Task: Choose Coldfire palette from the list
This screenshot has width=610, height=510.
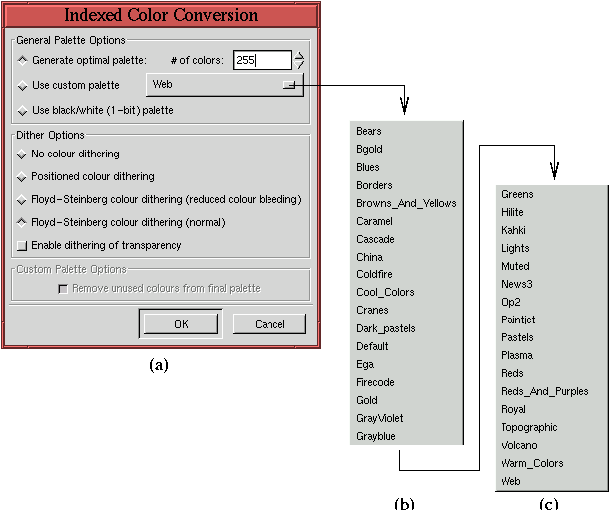Action: [375, 275]
